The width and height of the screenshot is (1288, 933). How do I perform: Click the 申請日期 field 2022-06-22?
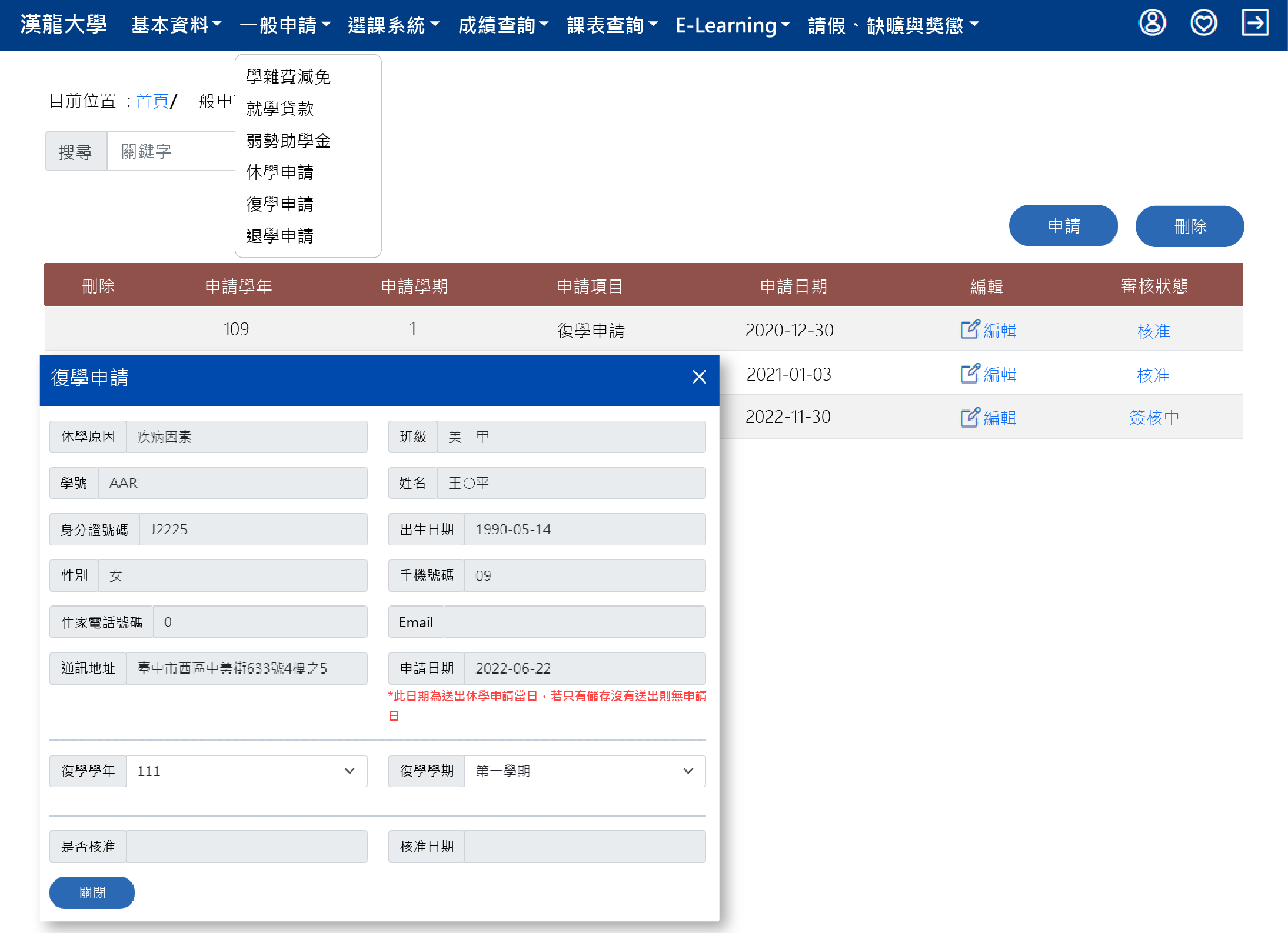tap(585, 668)
